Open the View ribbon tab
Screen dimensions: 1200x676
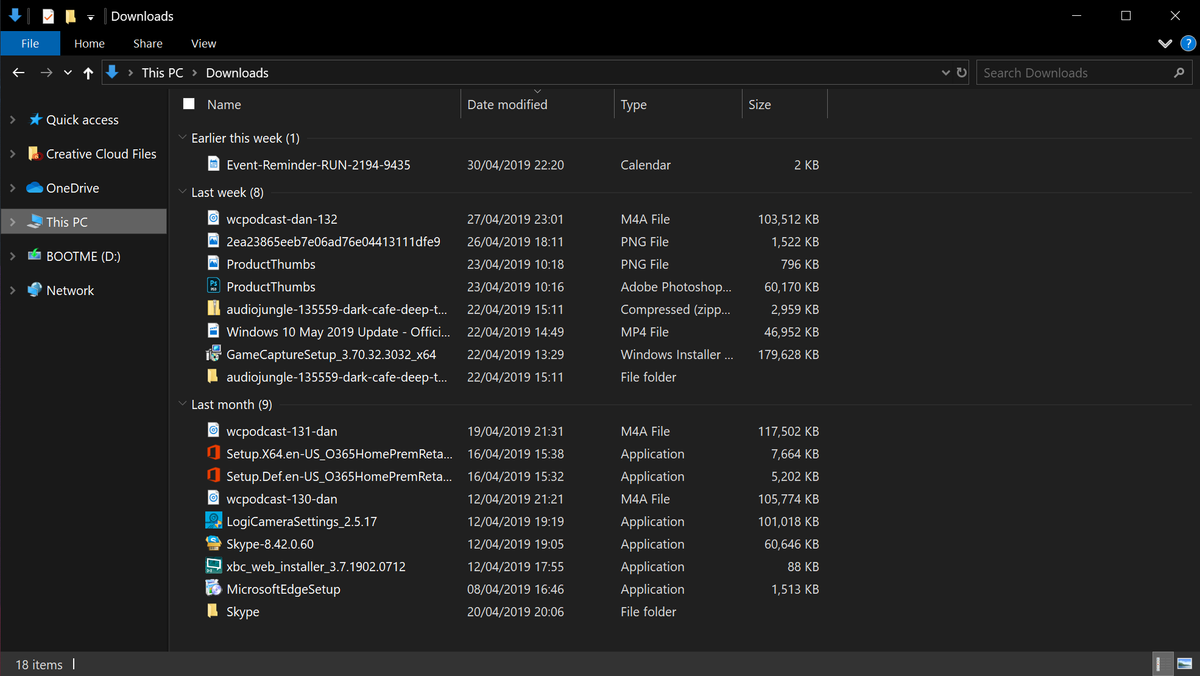coord(203,44)
